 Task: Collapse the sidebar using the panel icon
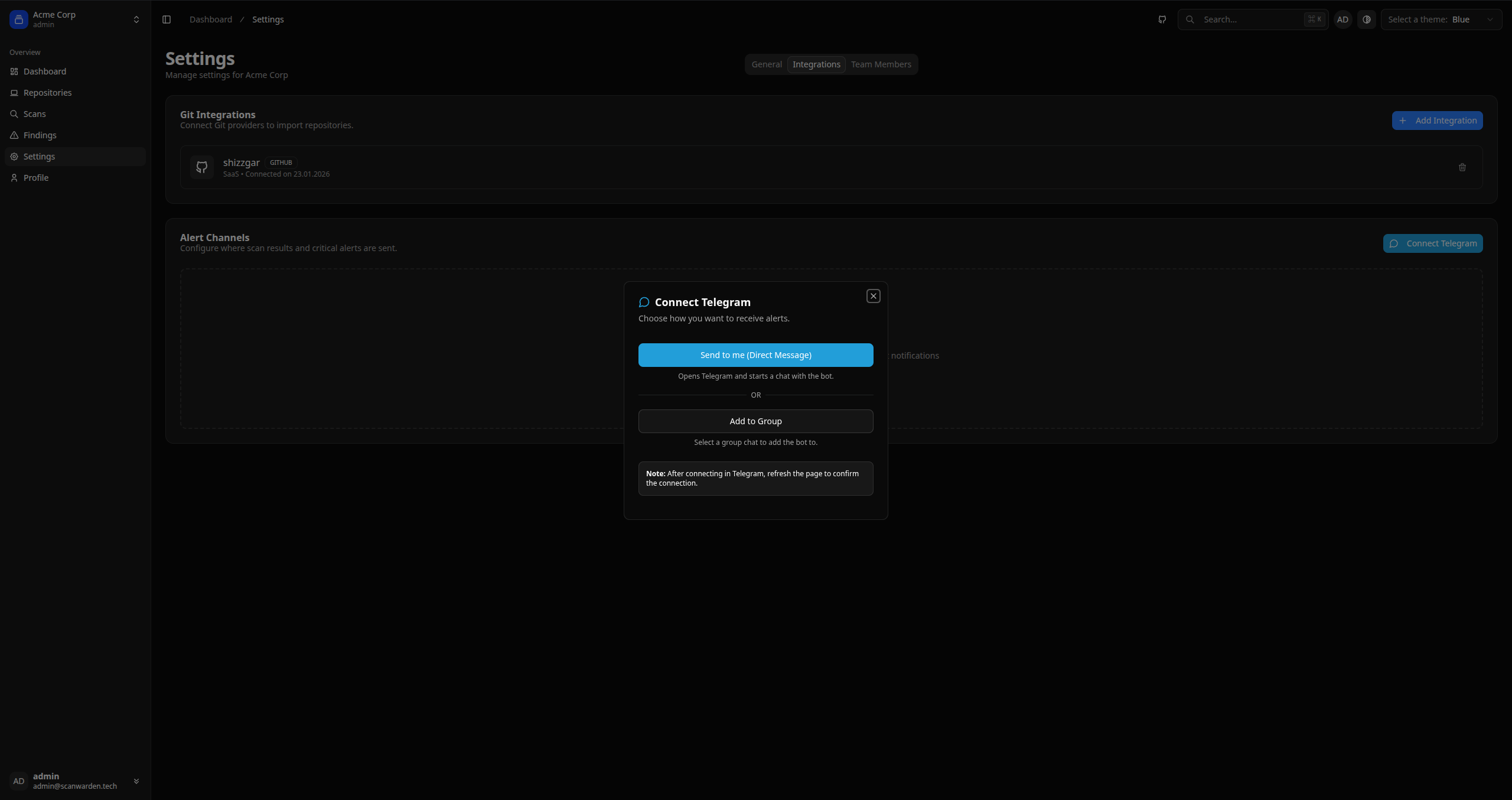coord(166,19)
